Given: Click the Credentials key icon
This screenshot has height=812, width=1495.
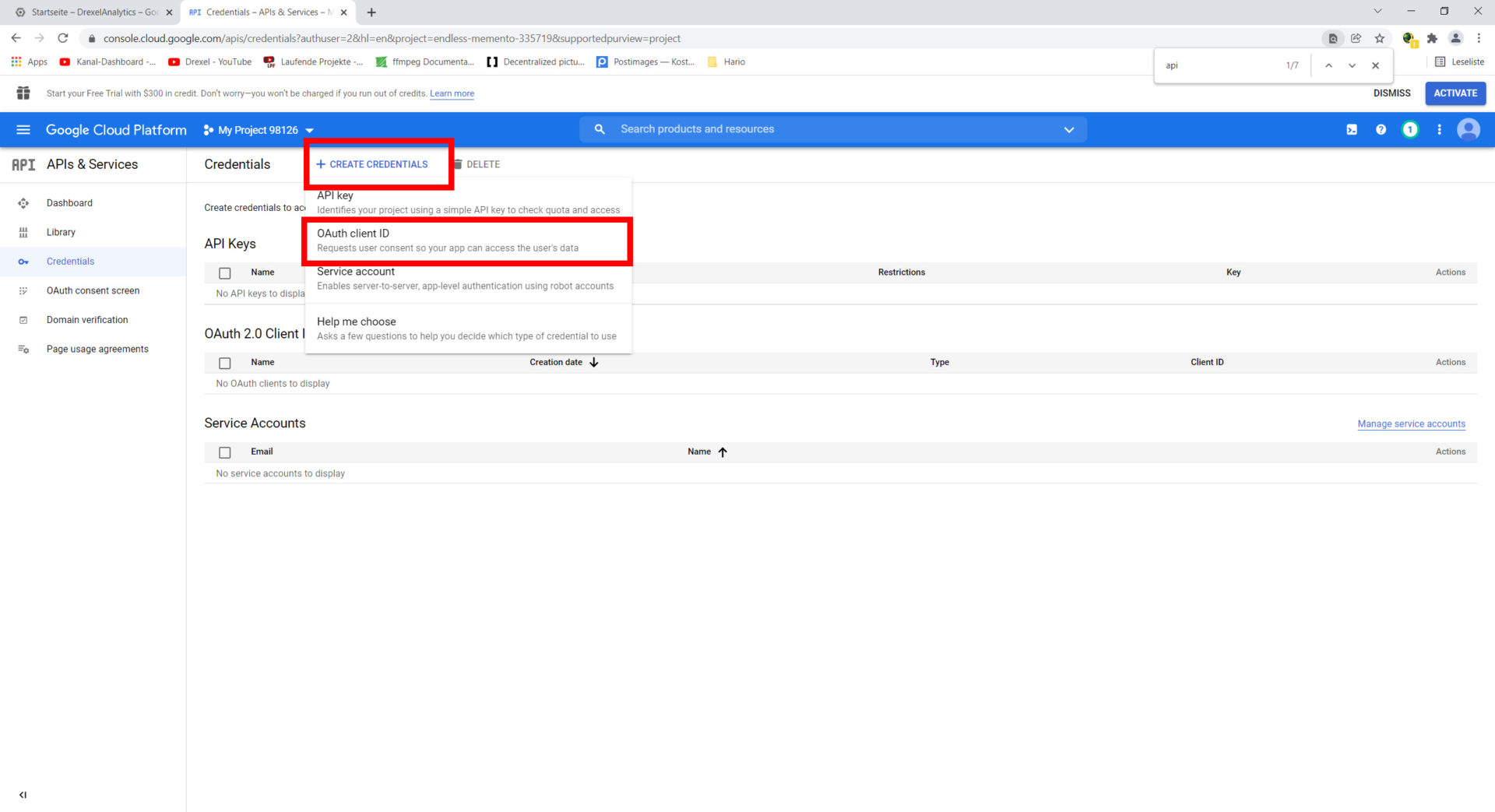Looking at the screenshot, I should point(23,262).
